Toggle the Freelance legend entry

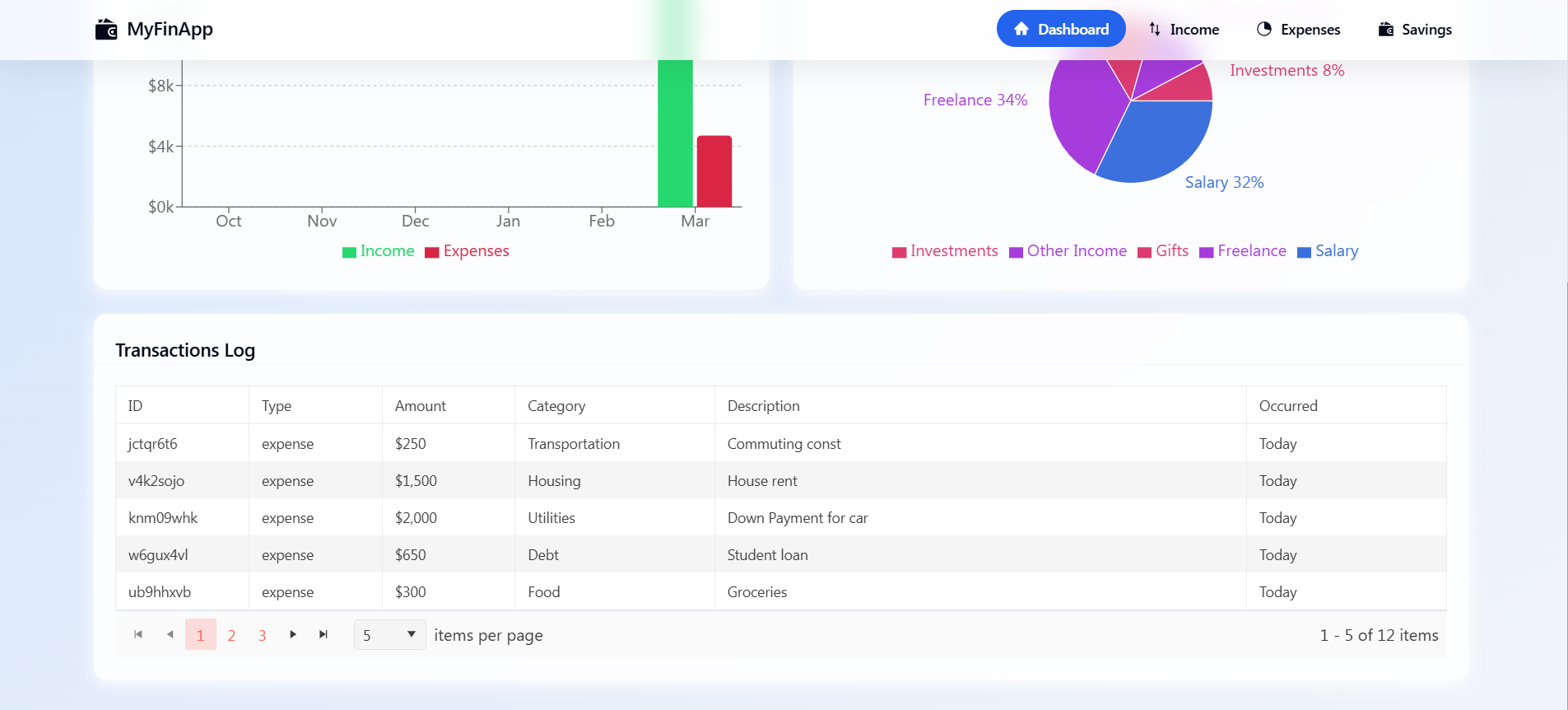tap(1243, 251)
